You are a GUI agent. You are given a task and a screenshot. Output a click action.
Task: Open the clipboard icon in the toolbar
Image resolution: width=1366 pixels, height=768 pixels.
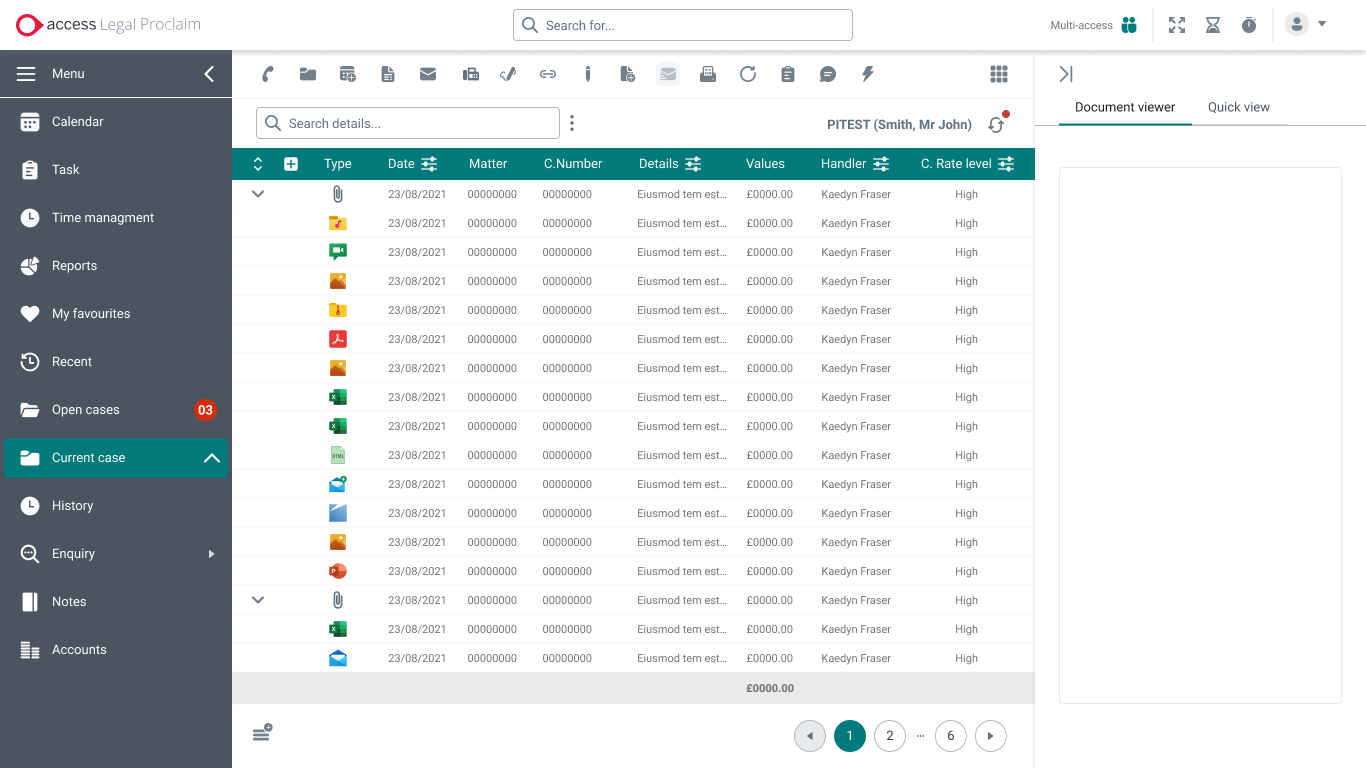click(x=788, y=73)
